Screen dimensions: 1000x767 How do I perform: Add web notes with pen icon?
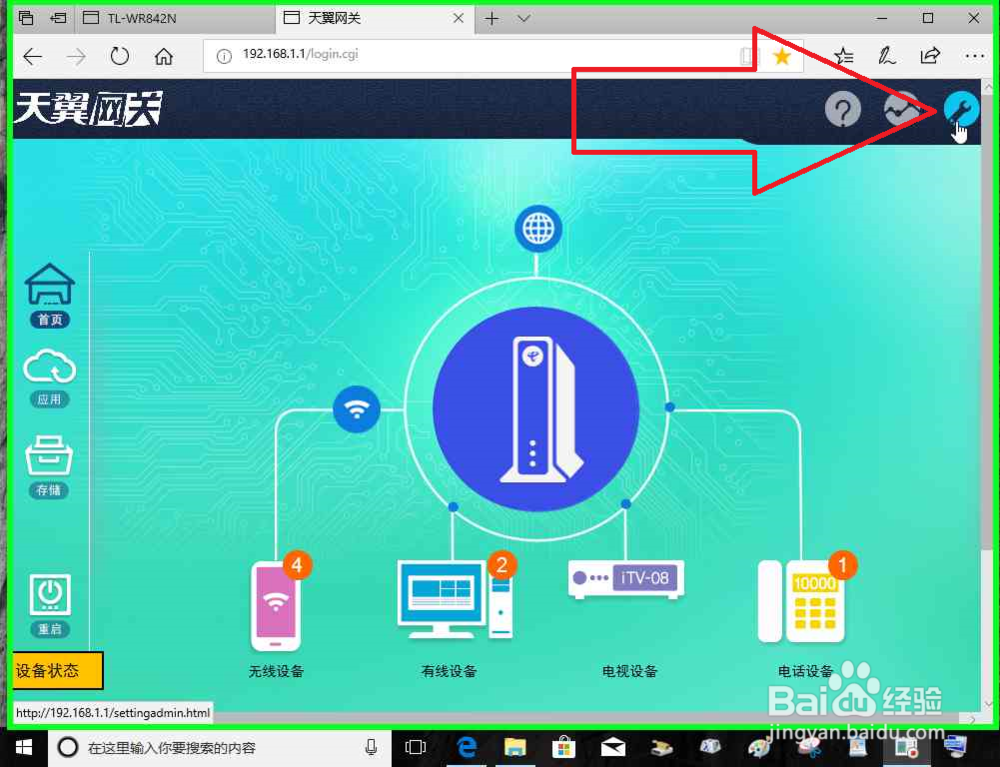coord(886,56)
